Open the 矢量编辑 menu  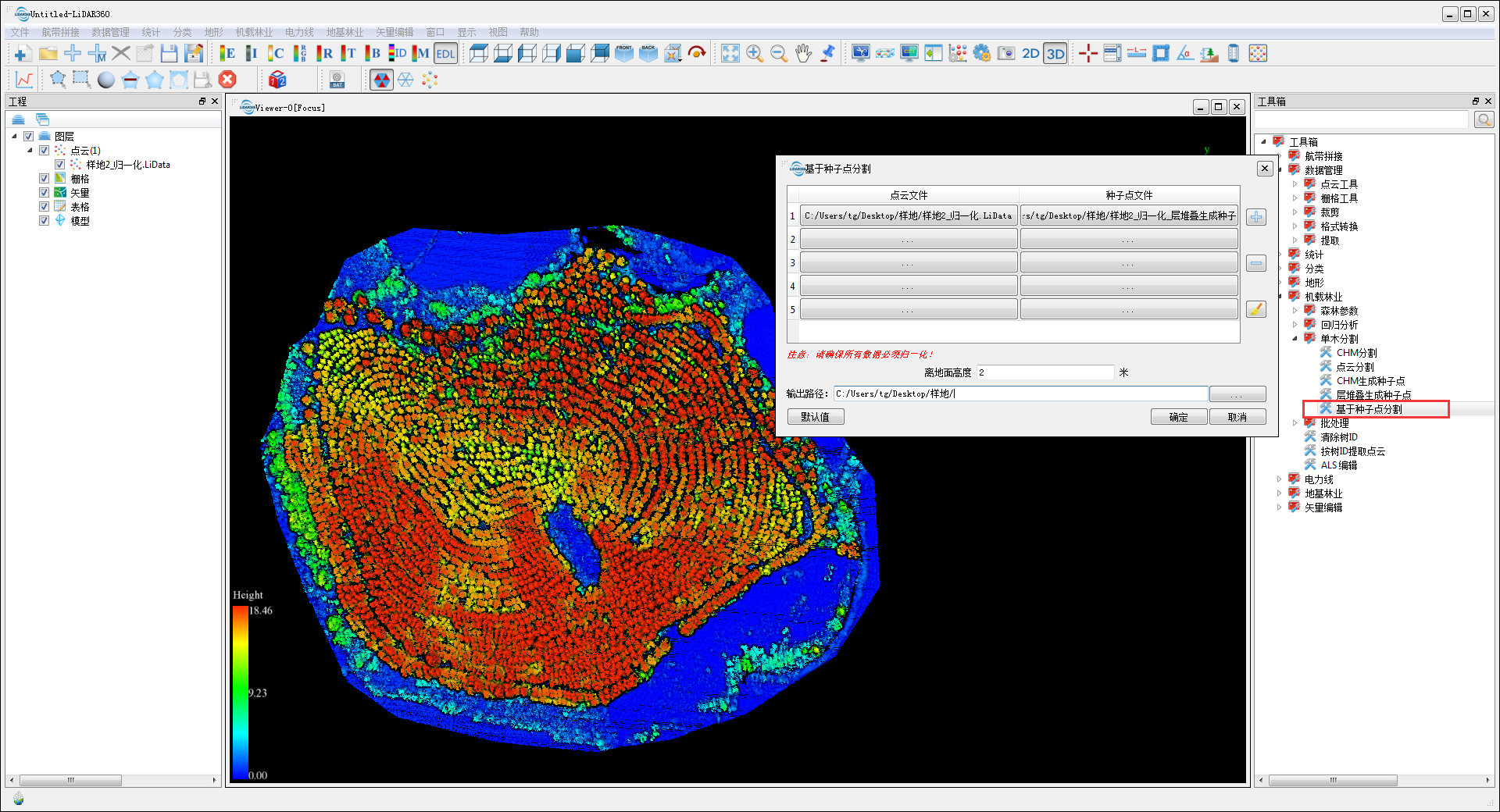(x=395, y=32)
